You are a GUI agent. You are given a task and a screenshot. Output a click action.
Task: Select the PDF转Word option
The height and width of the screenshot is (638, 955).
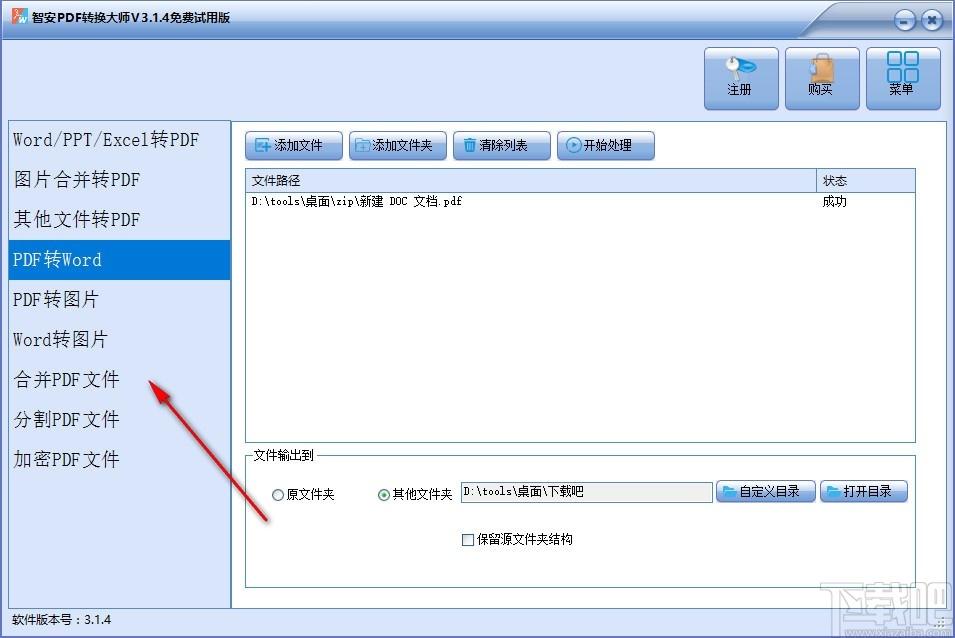pos(119,260)
